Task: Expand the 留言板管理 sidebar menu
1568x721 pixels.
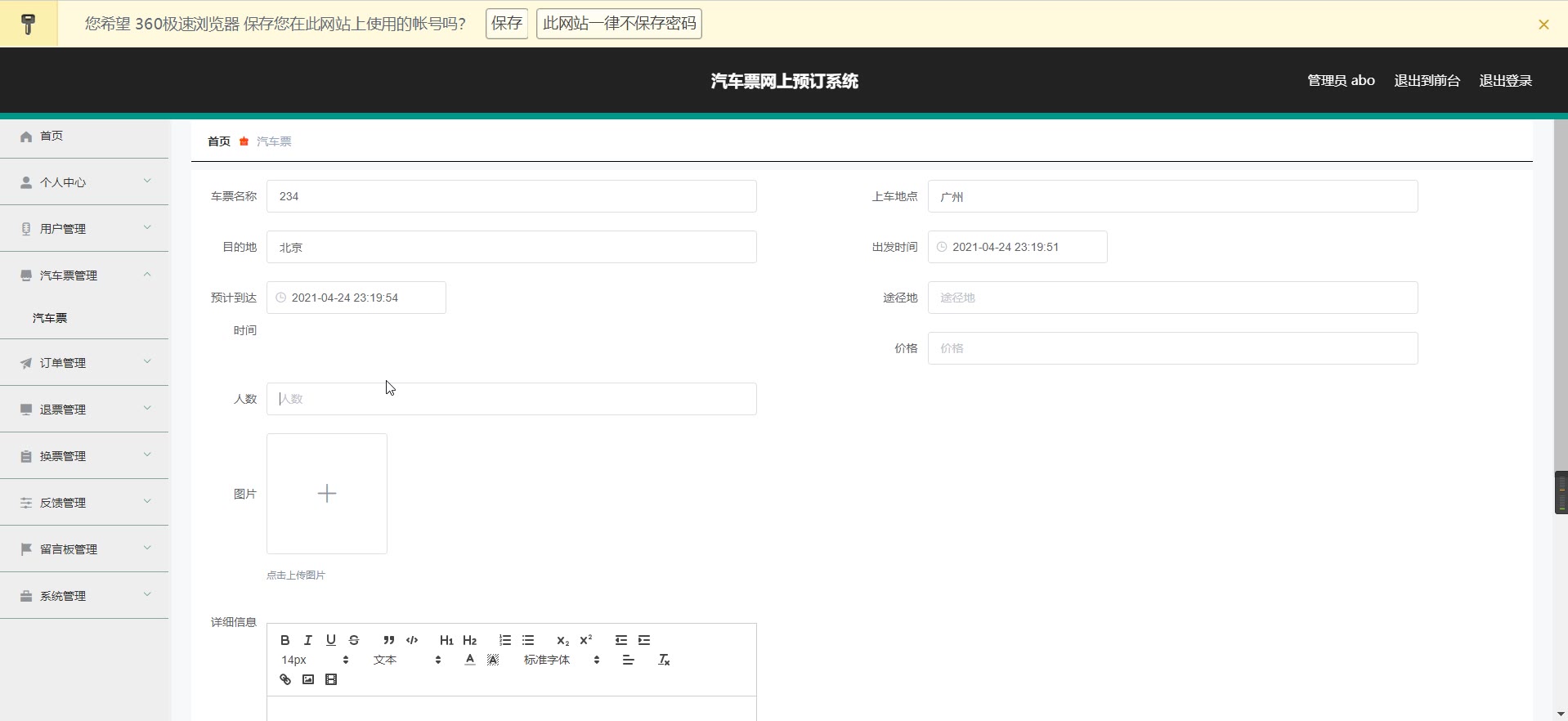Action: pyautogui.click(x=84, y=549)
